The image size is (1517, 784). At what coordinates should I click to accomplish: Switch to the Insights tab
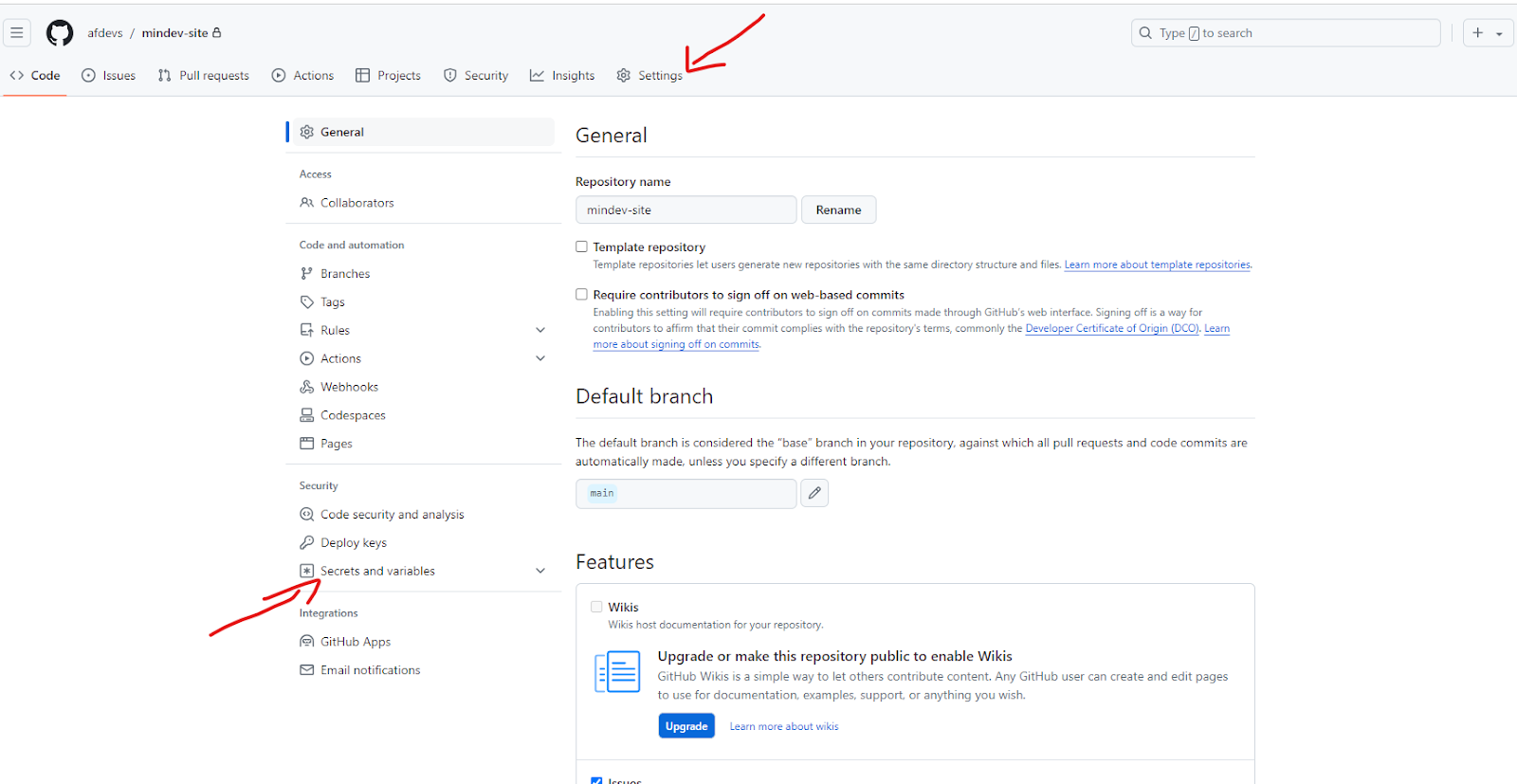(x=562, y=75)
